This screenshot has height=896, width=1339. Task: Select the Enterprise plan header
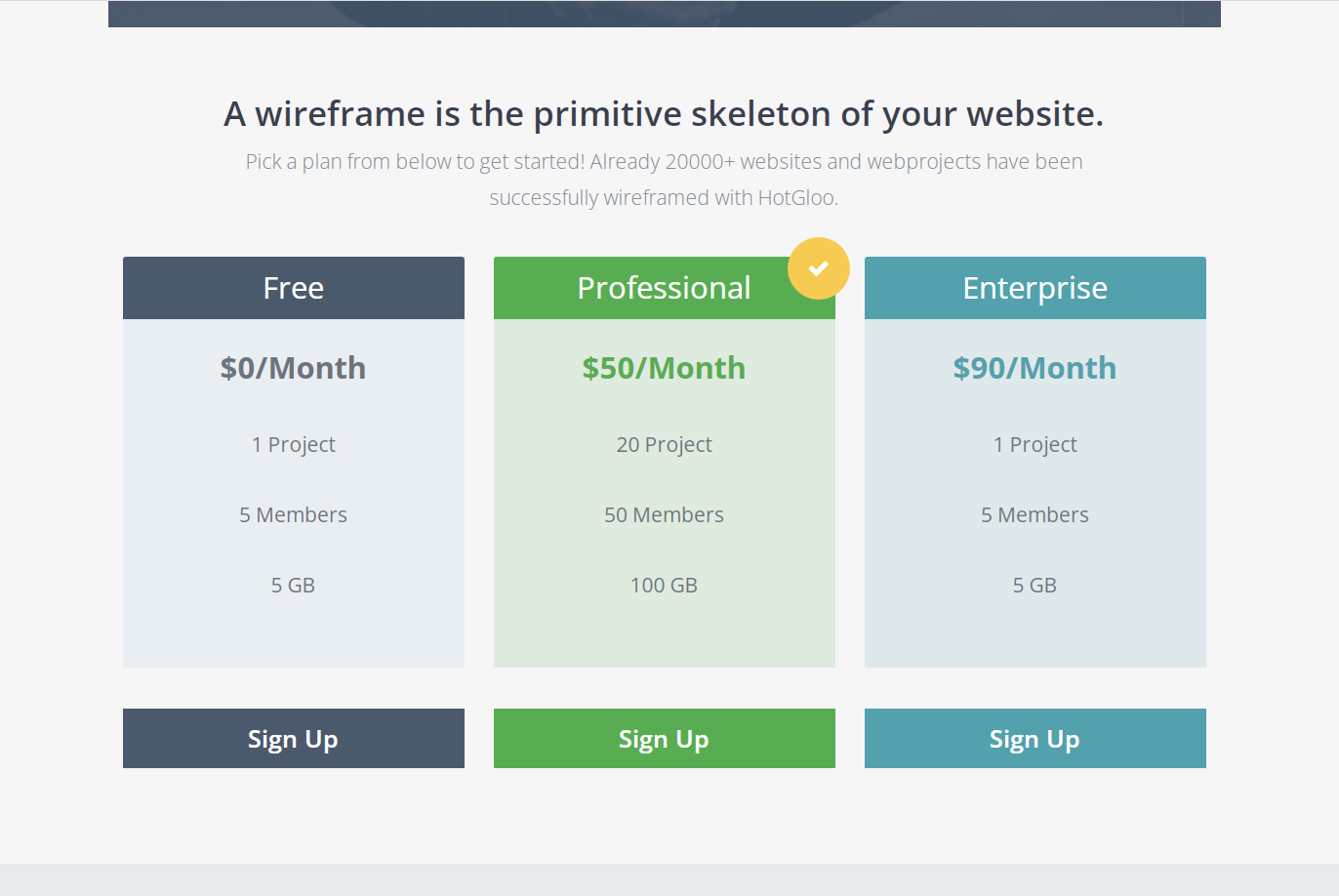pos(1035,288)
